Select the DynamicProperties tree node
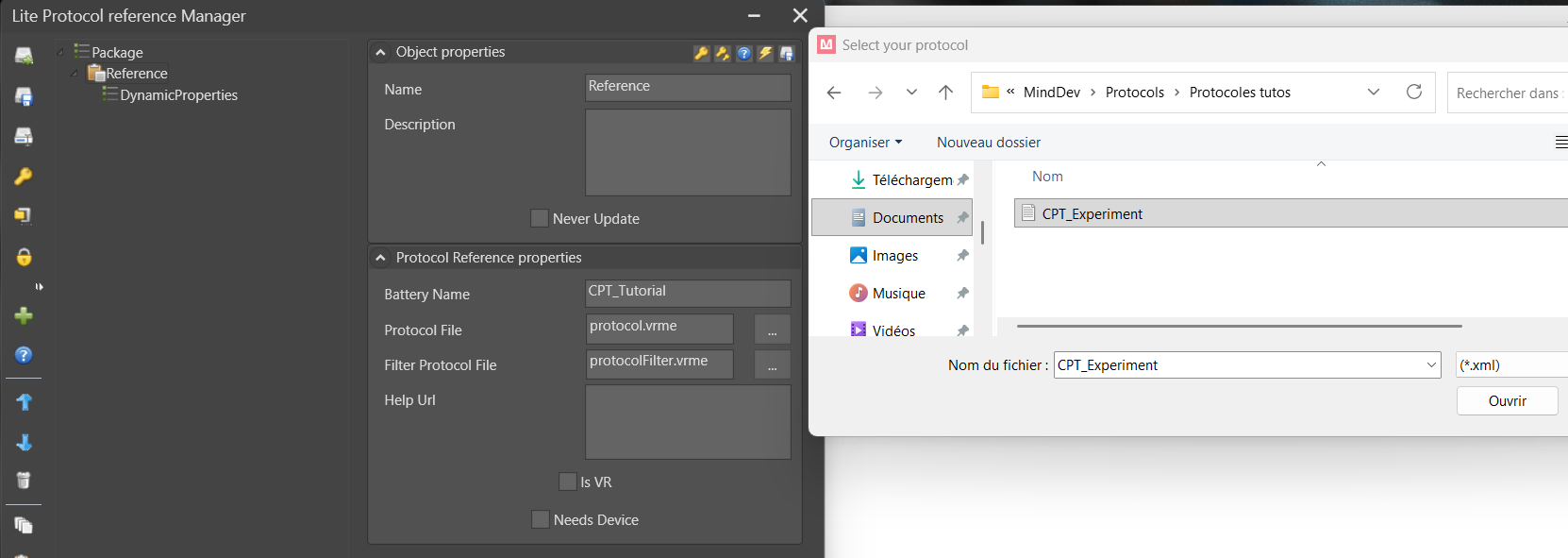 [178, 95]
